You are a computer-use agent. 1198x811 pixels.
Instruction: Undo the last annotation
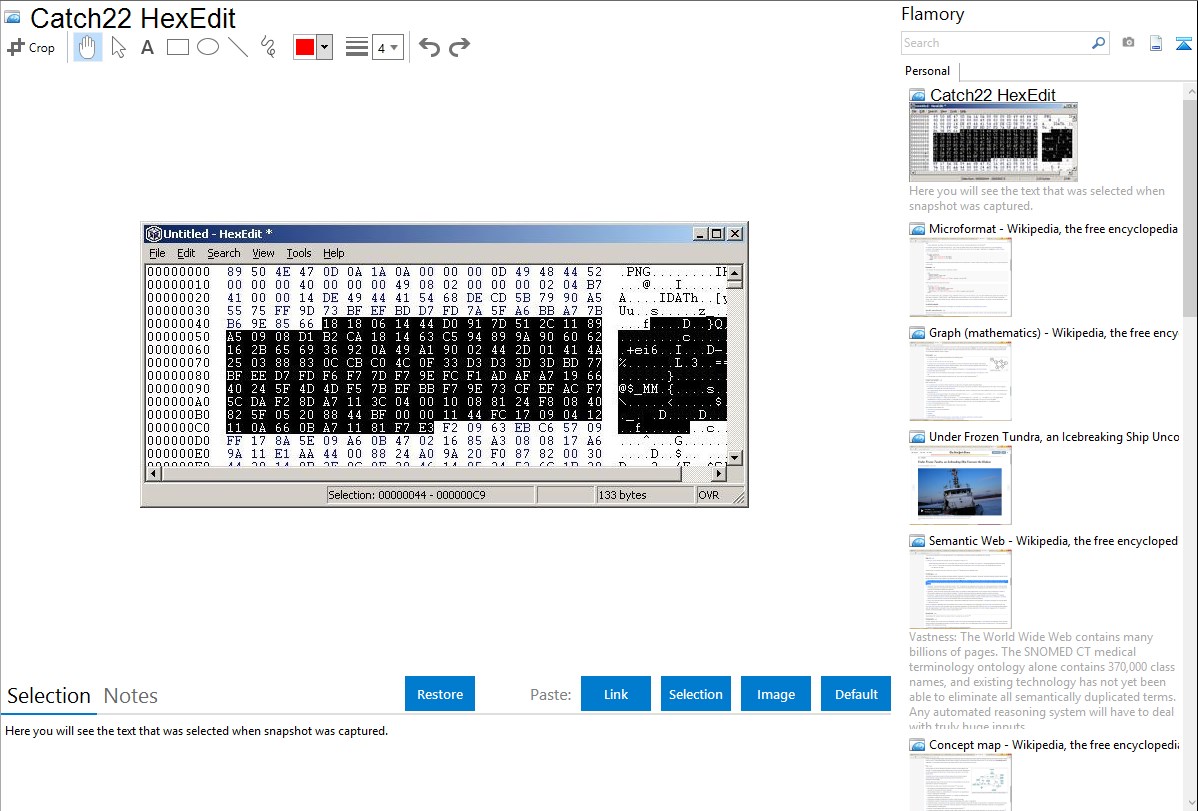pyautogui.click(x=429, y=47)
